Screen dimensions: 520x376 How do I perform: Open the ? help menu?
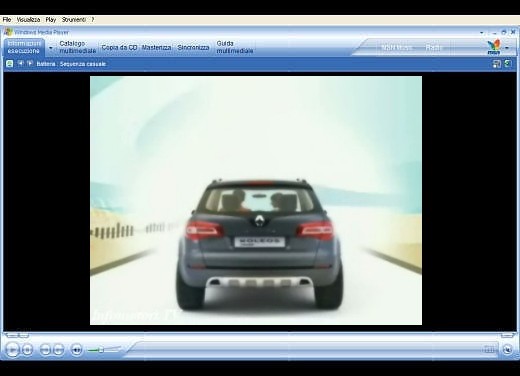pyautogui.click(x=93, y=20)
